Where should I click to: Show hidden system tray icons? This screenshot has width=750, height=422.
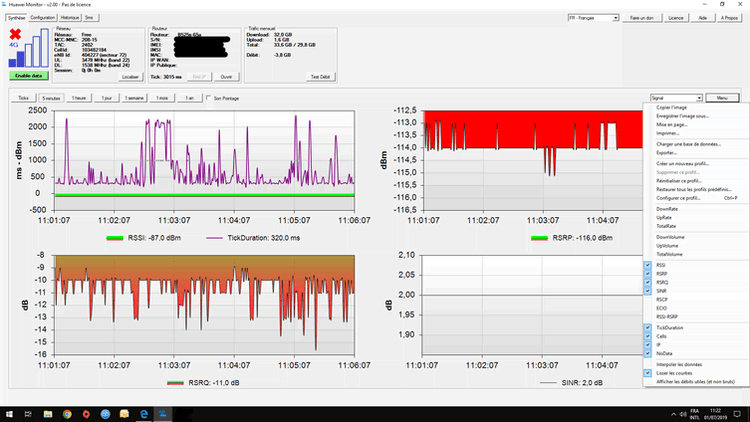[673, 414]
